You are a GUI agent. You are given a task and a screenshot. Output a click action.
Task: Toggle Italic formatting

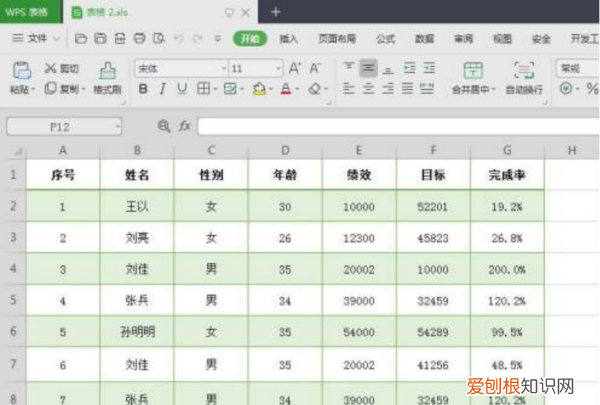[163, 89]
